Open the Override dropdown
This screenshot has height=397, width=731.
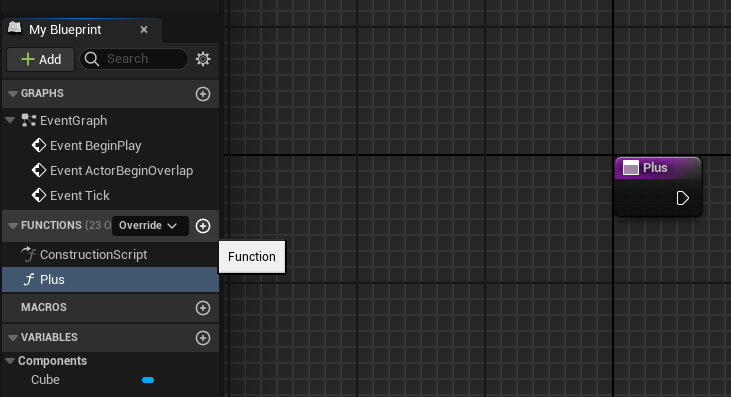click(x=150, y=226)
